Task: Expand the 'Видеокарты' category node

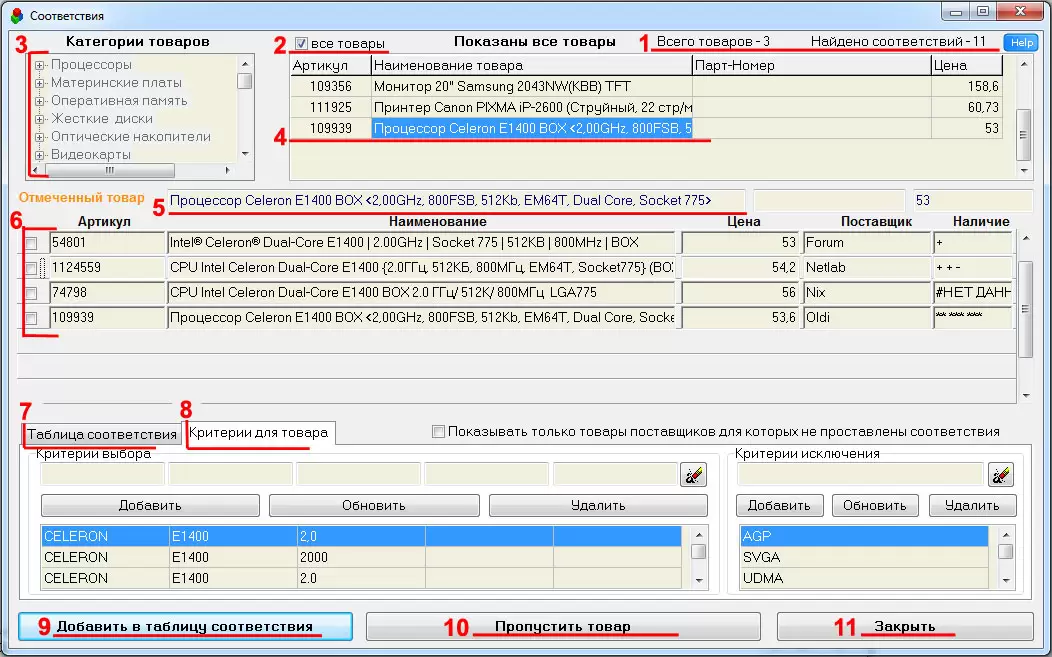Action: 40,155
